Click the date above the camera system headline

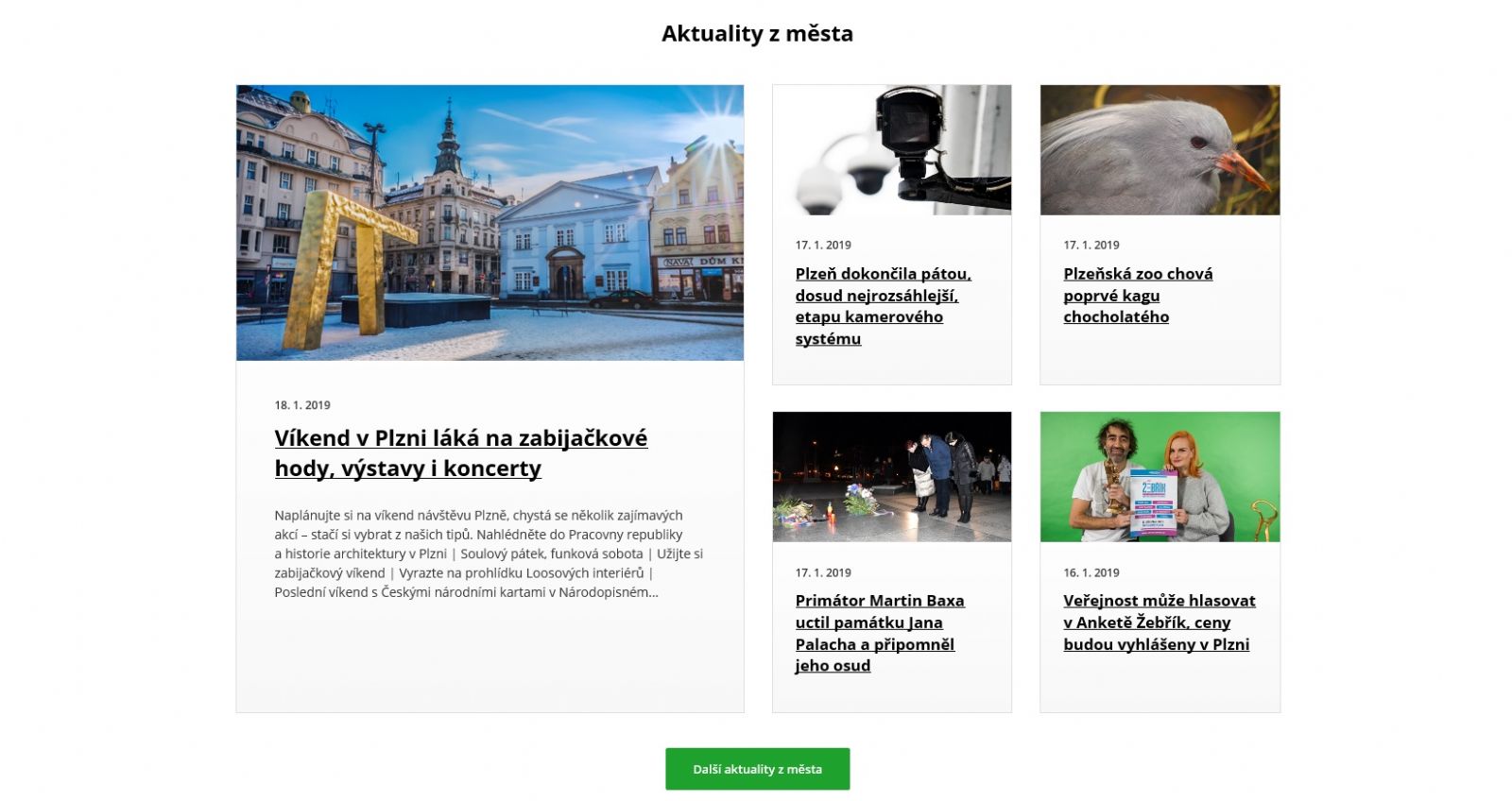tap(823, 245)
